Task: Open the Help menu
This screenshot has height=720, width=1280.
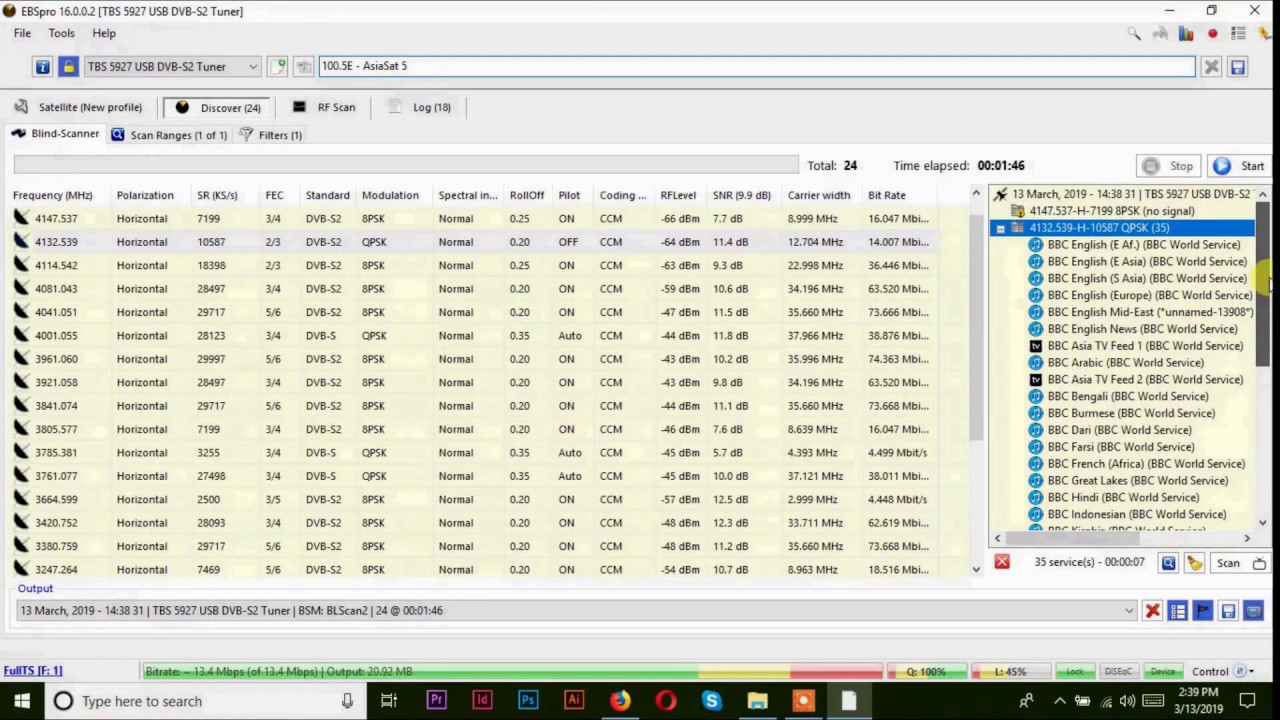Action: [x=104, y=33]
